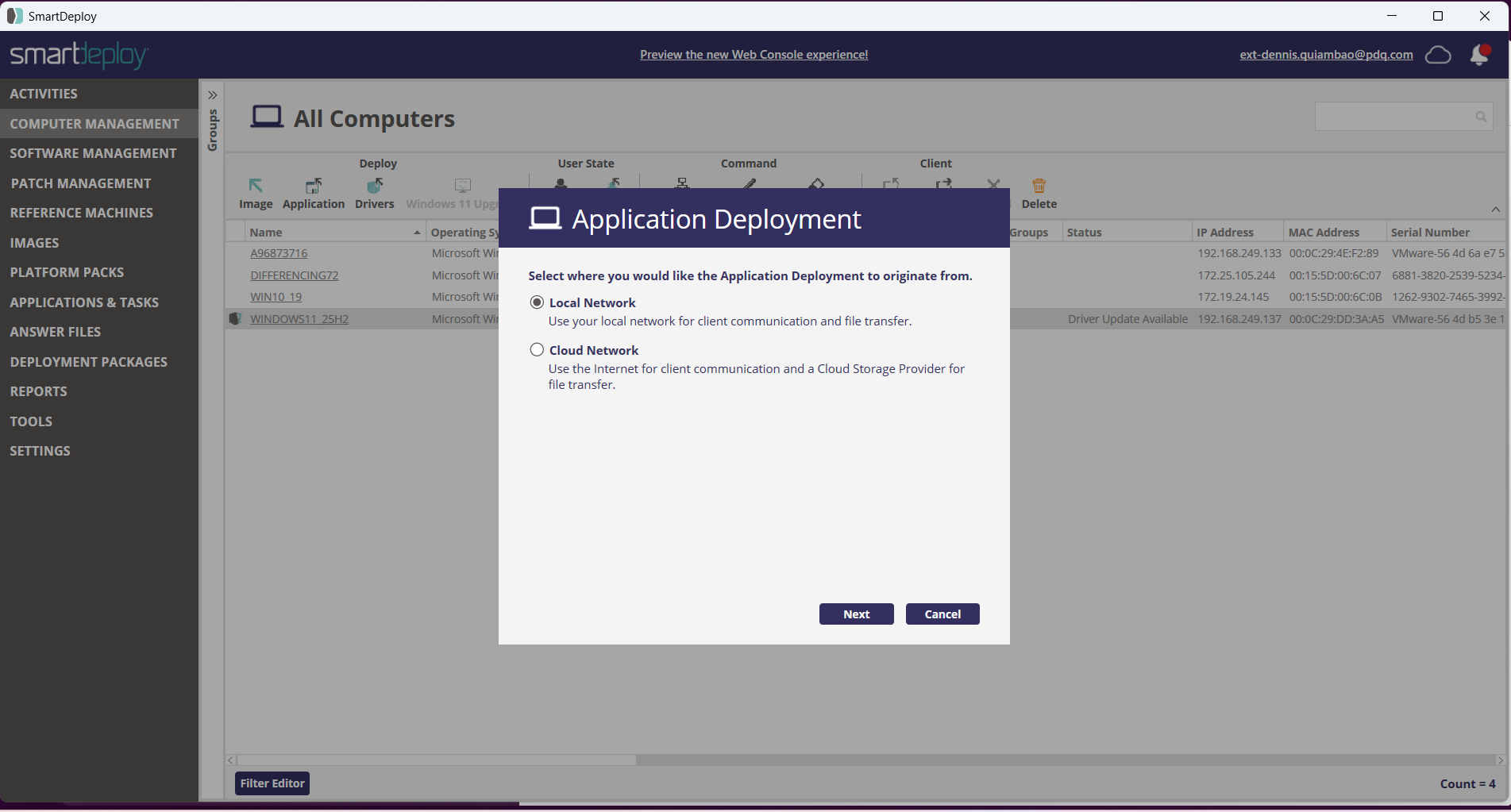This screenshot has height=812, width=1511.
Task: Open the notifications bell
Action: (x=1478, y=55)
